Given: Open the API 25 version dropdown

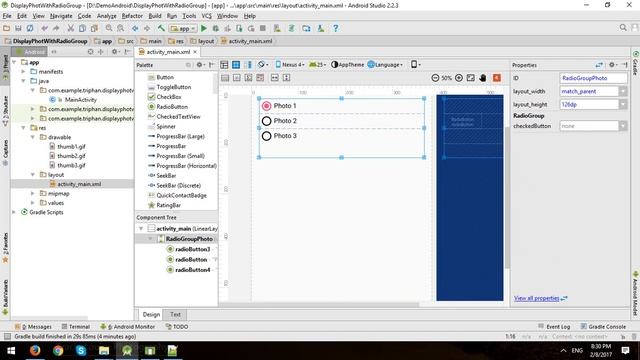Looking at the screenshot, I should 318,65.
